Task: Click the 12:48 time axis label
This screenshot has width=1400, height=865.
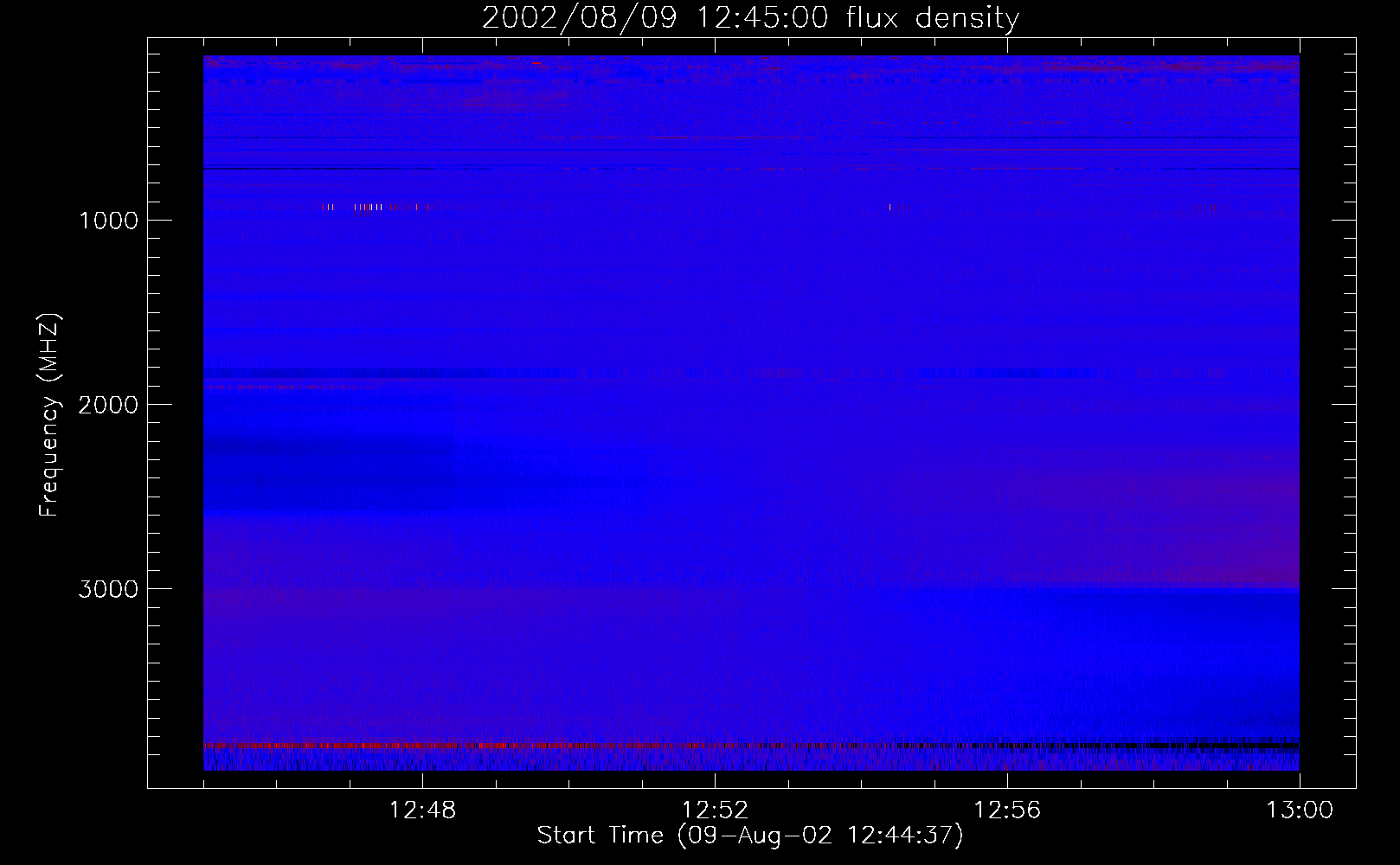Action: (422, 811)
